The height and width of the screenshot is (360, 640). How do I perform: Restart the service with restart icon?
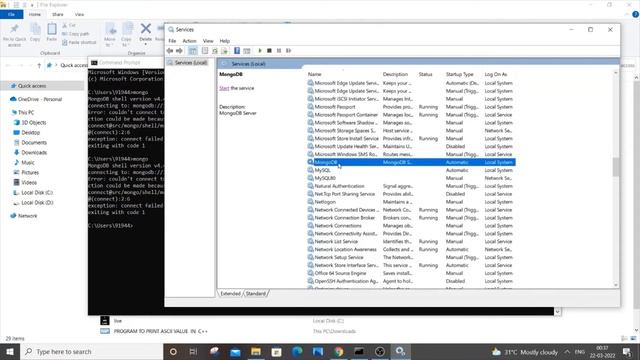pyautogui.click(x=289, y=51)
